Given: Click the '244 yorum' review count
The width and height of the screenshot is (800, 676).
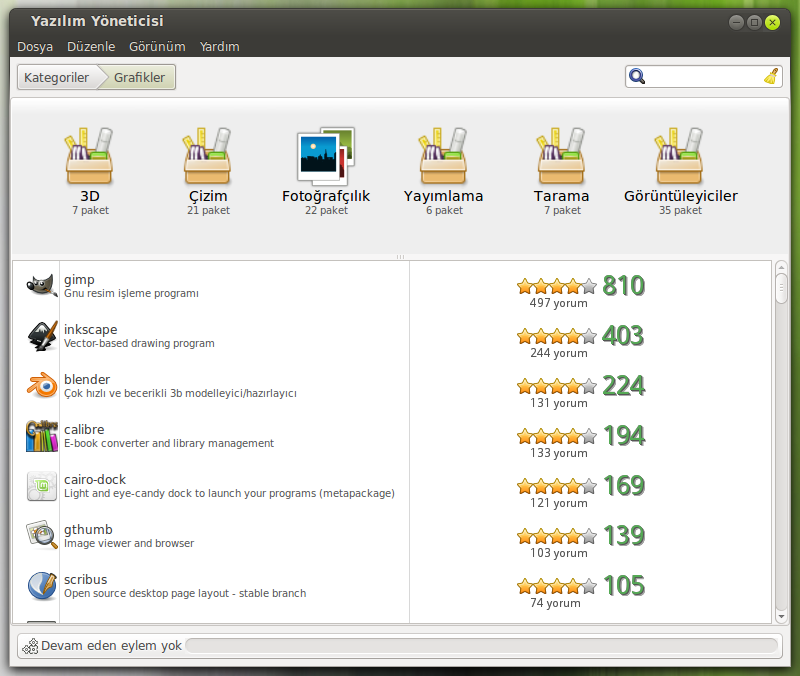Looking at the screenshot, I should point(559,353).
